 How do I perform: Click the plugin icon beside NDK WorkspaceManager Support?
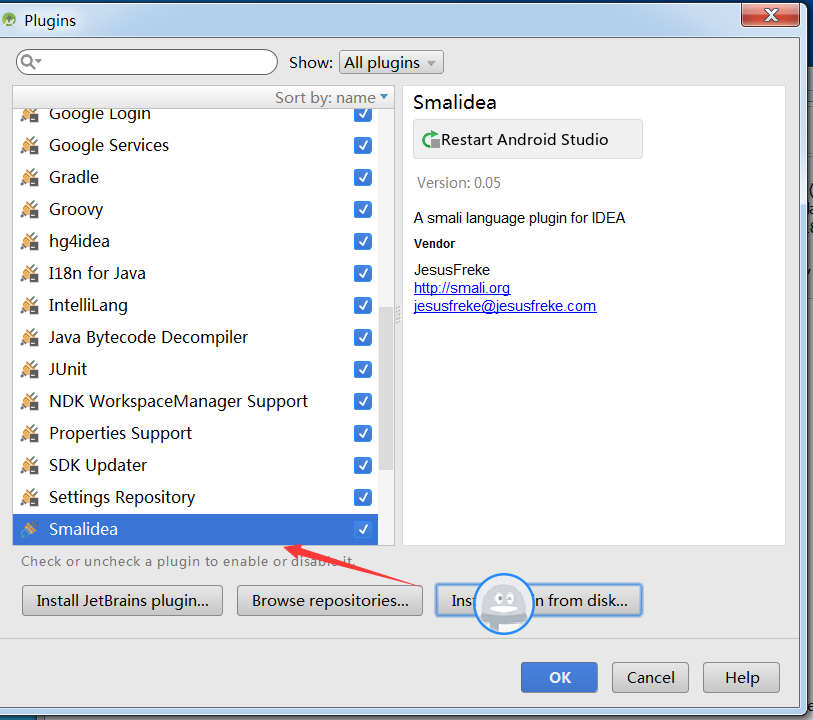[30, 402]
